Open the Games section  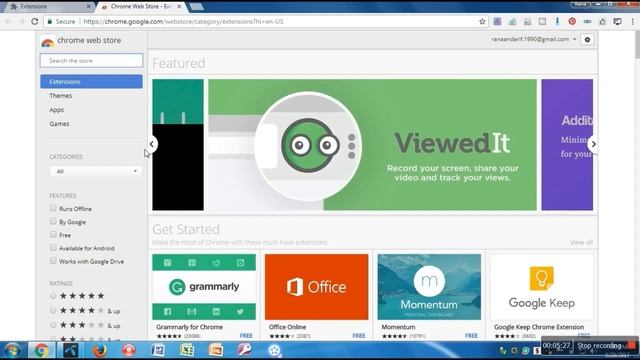pos(59,124)
